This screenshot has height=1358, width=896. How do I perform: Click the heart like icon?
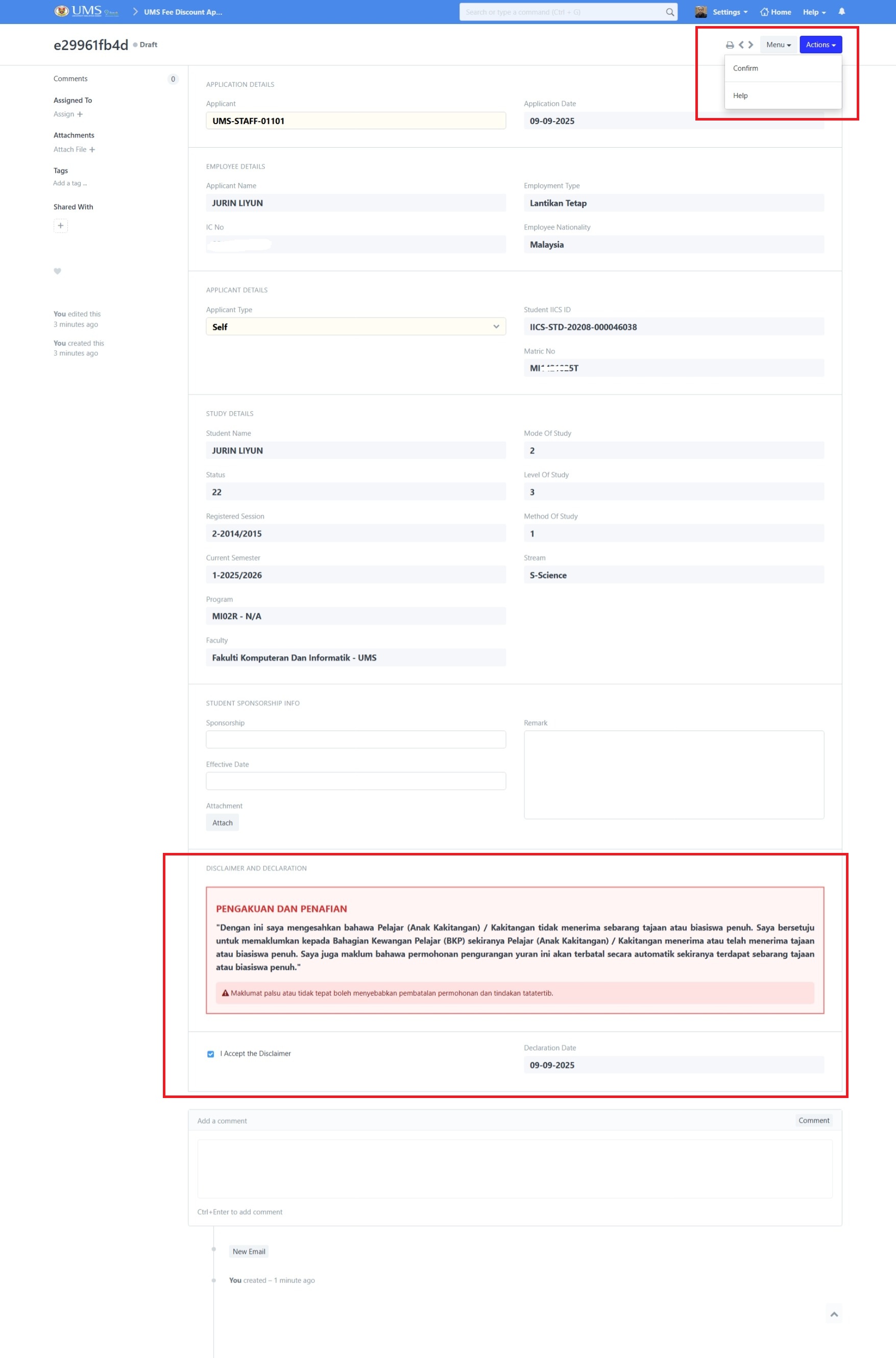tap(57, 272)
